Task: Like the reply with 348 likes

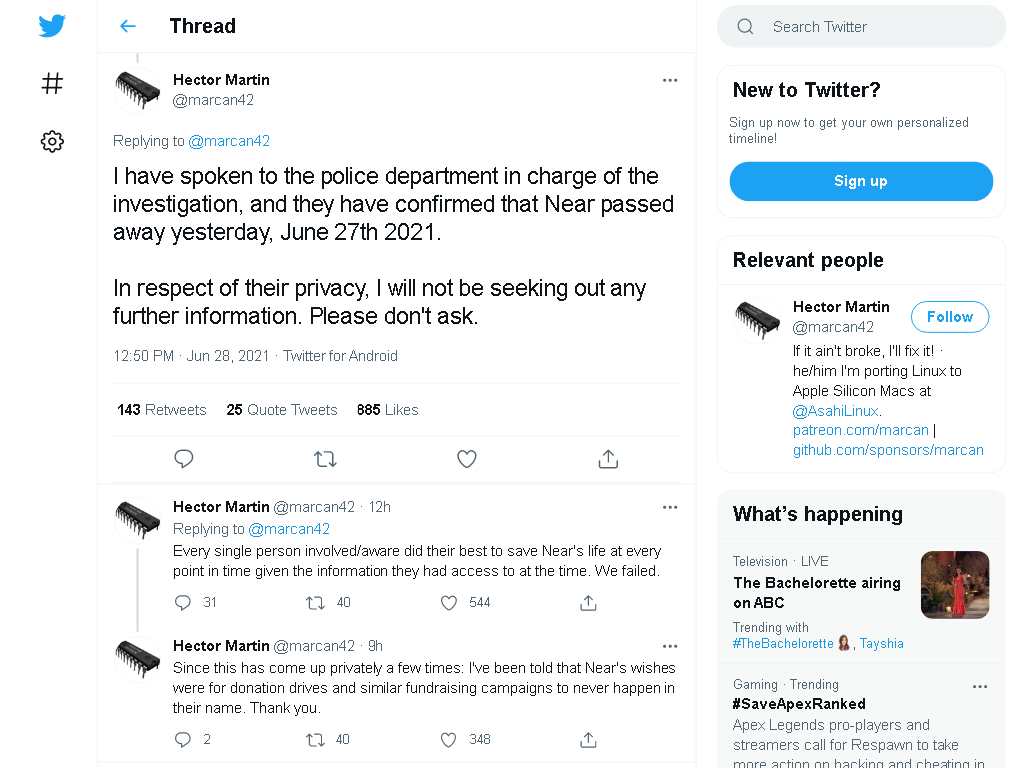Action: (448, 740)
